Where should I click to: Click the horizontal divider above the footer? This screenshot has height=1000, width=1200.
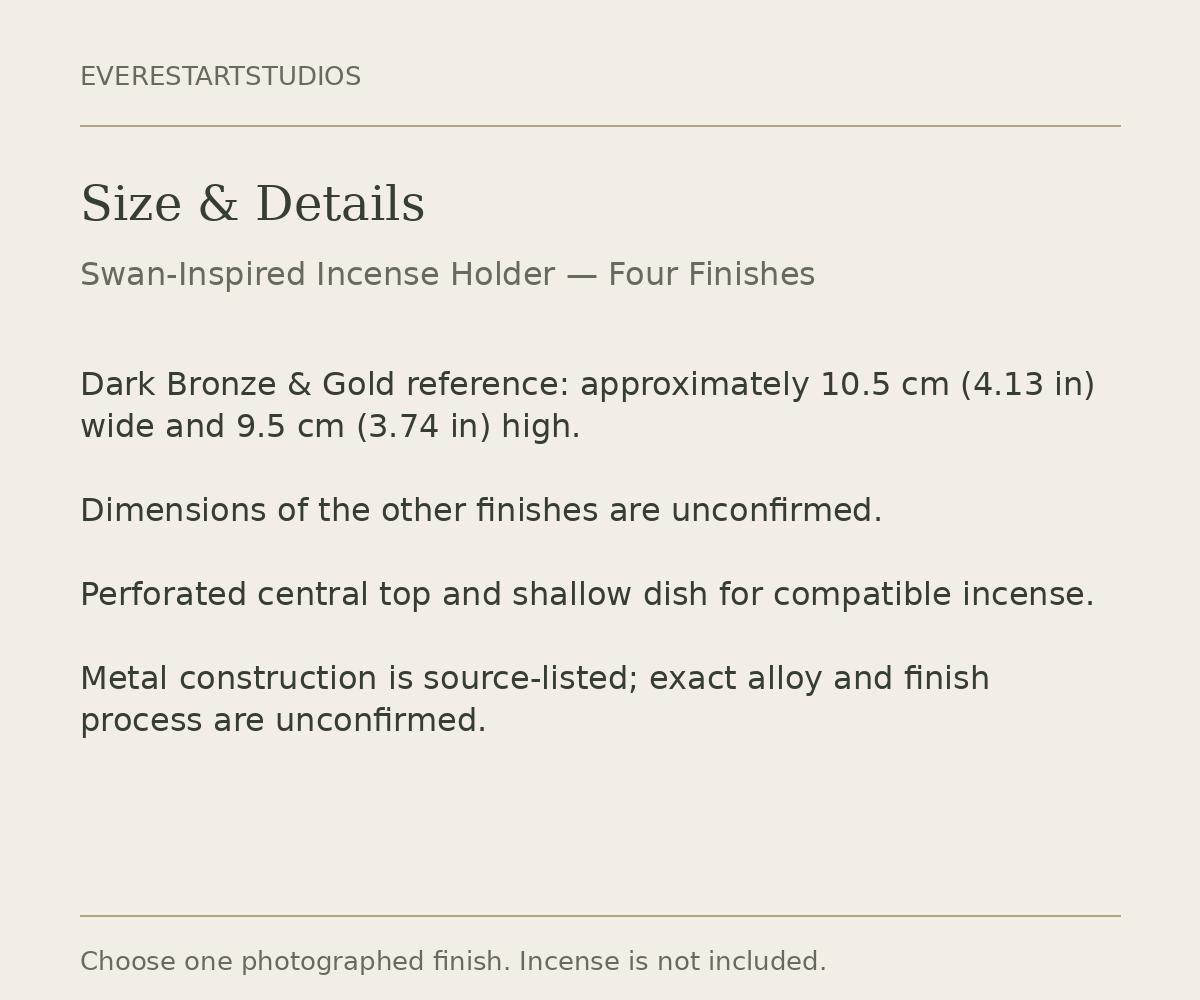[x=600, y=916]
